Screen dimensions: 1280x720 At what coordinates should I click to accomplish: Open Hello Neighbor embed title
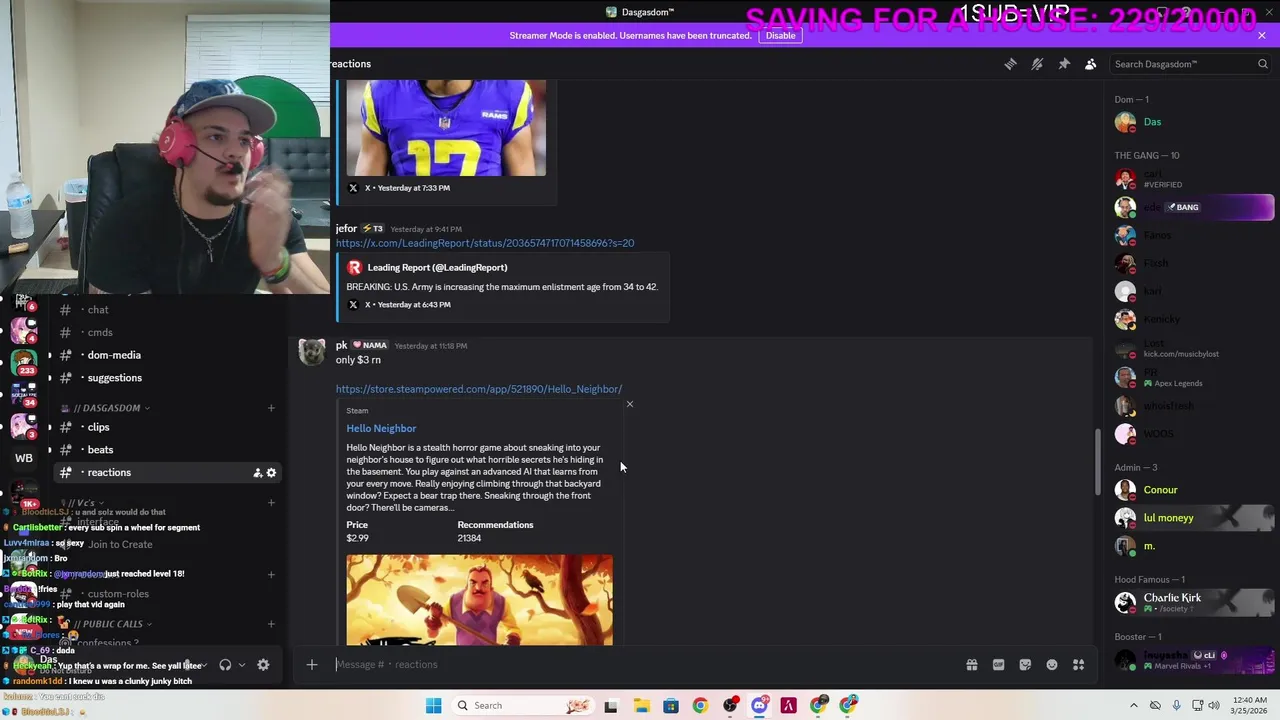click(x=381, y=428)
